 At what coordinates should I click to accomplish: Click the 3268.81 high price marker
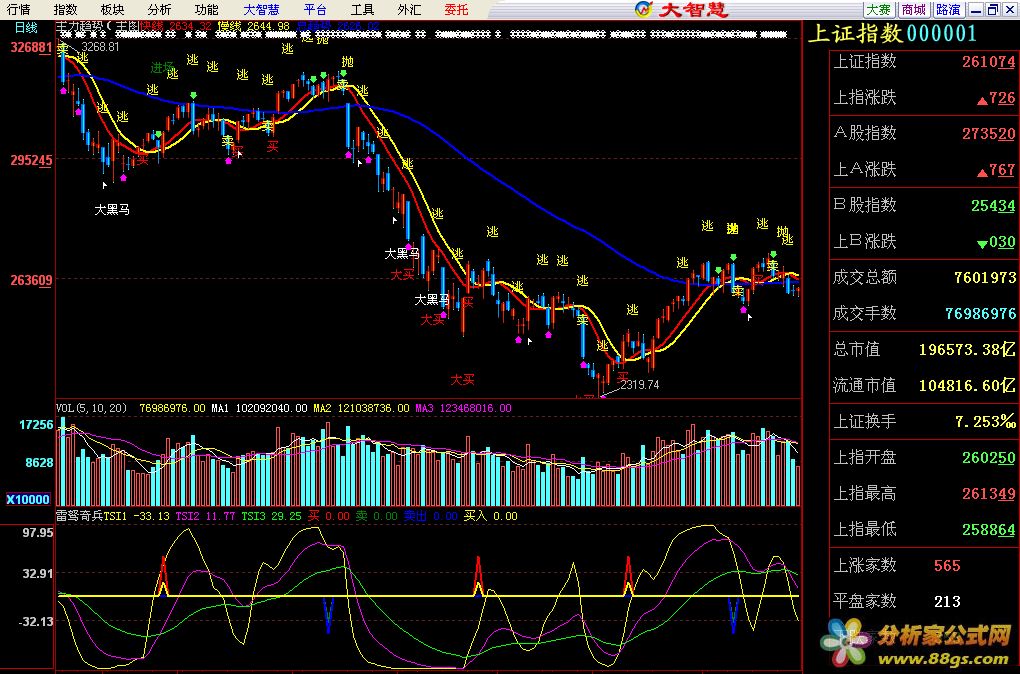coord(100,47)
